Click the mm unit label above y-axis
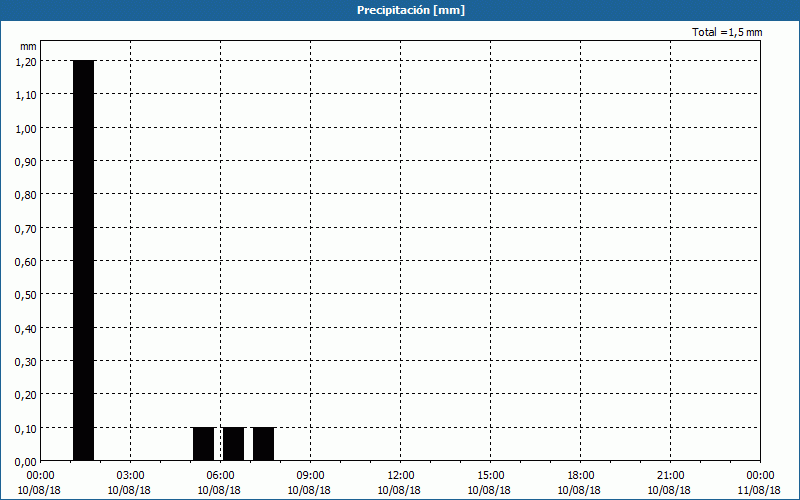Viewport: 800px width, 500px height. tap(29, 46)
